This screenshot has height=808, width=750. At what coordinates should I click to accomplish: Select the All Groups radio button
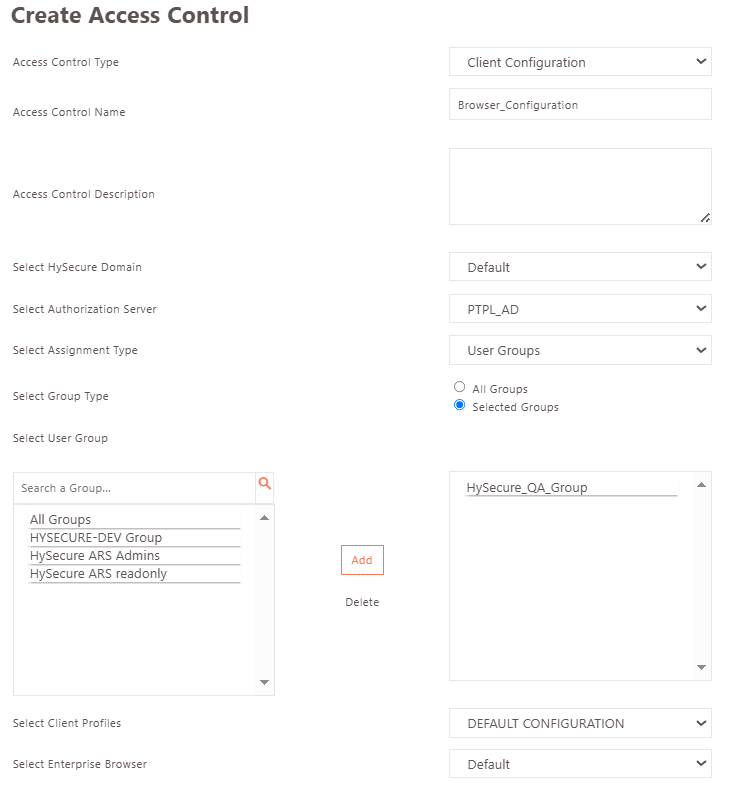459,387
